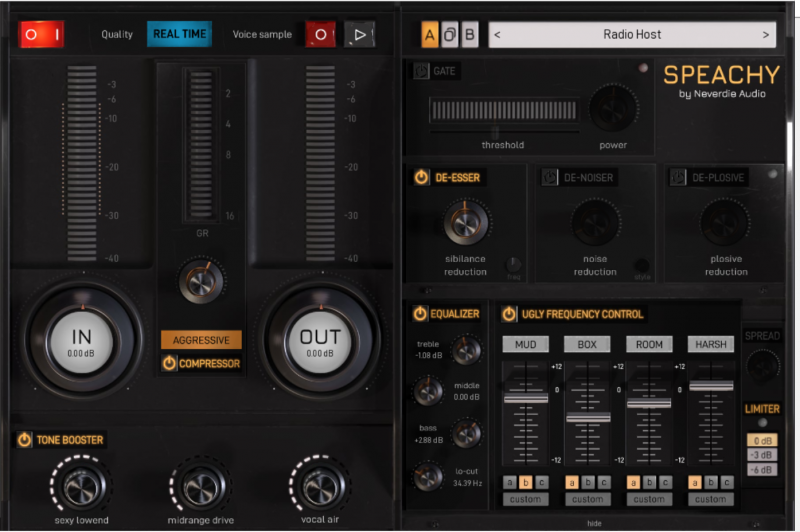
Task: Toggle the EQUALIZER power icon
Action: (x=420, y=314)
